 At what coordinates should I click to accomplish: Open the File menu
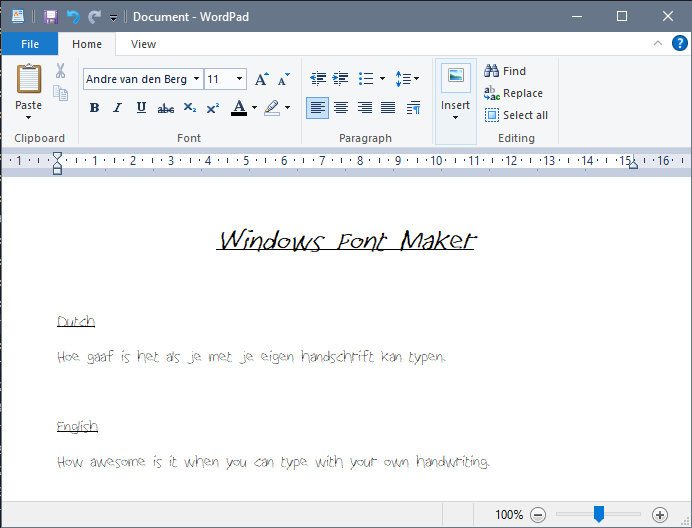(30, 44)
